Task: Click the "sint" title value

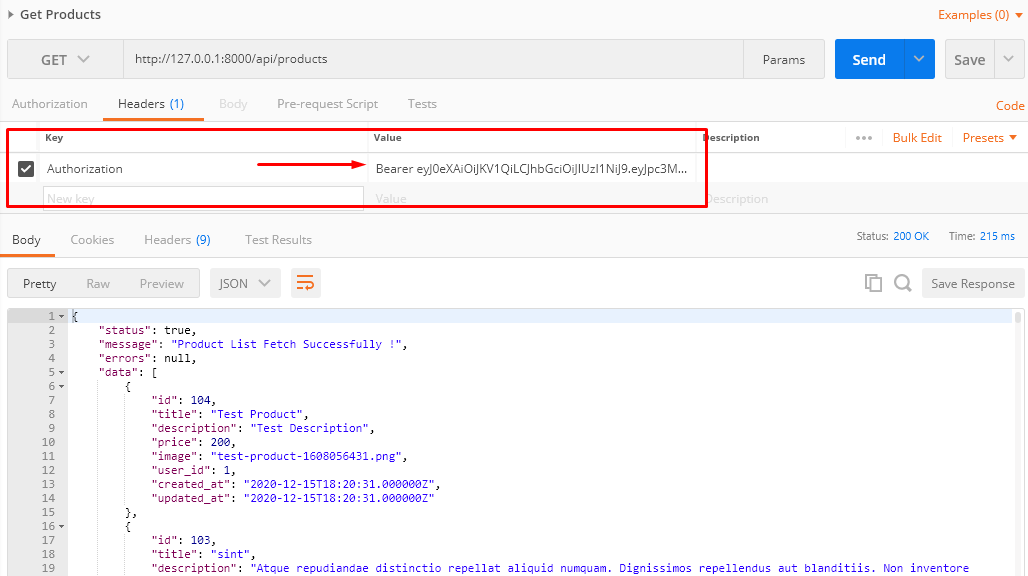Action: point(230,554)
